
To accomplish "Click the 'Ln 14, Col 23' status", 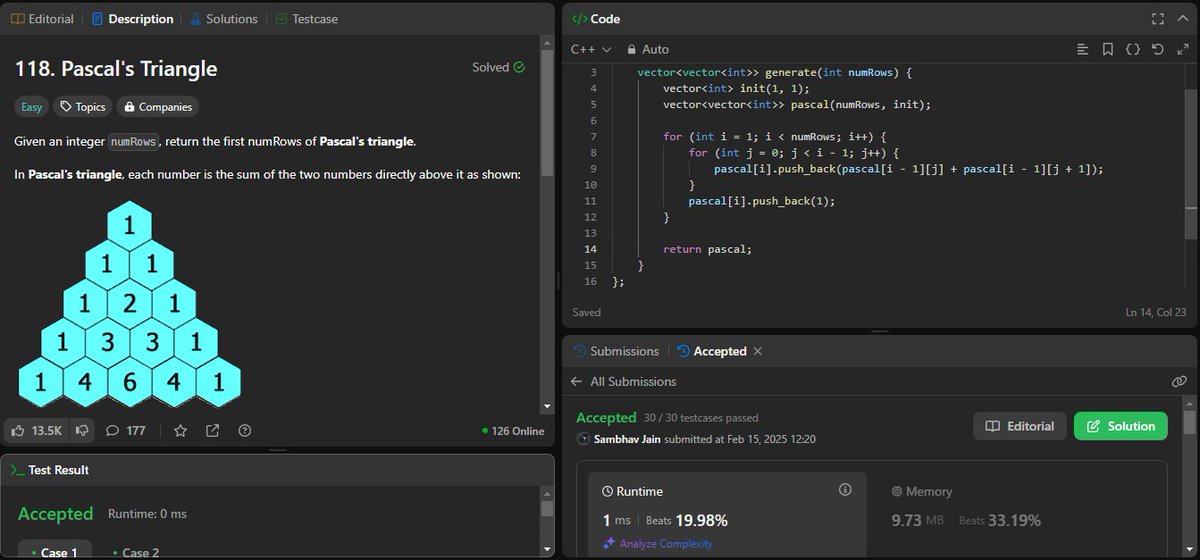I will click(1156, 312).
